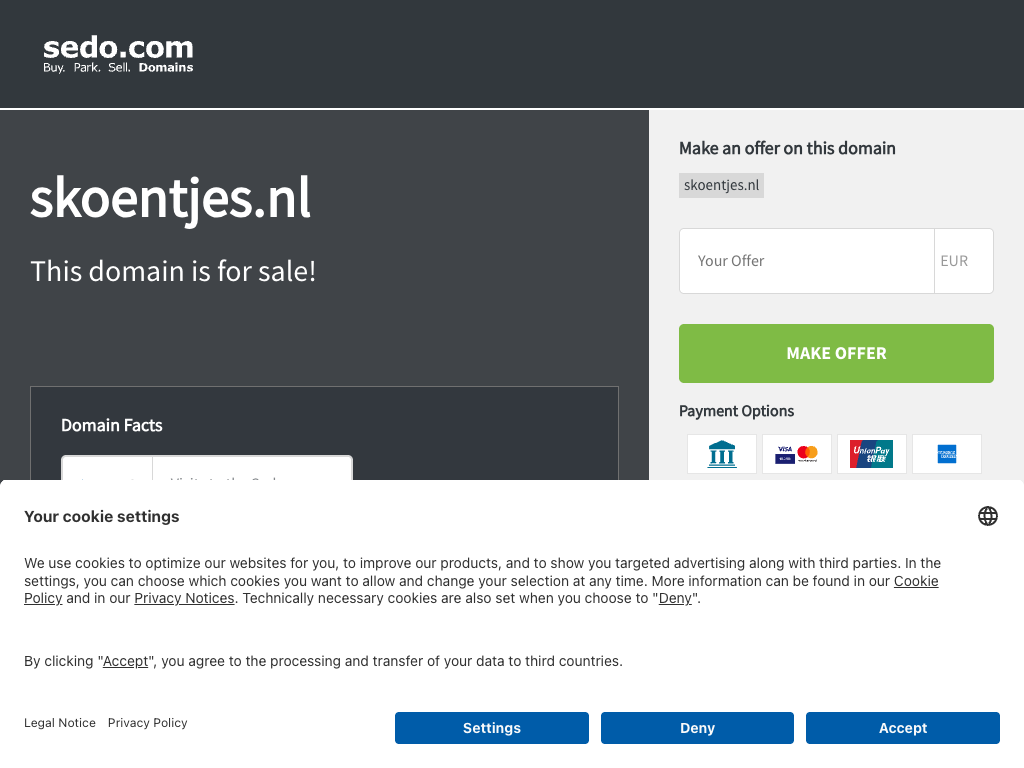Click the skoentjes.nl domain tag
The height and width of the screenshot is (768, 1024).
pos(721,185)
